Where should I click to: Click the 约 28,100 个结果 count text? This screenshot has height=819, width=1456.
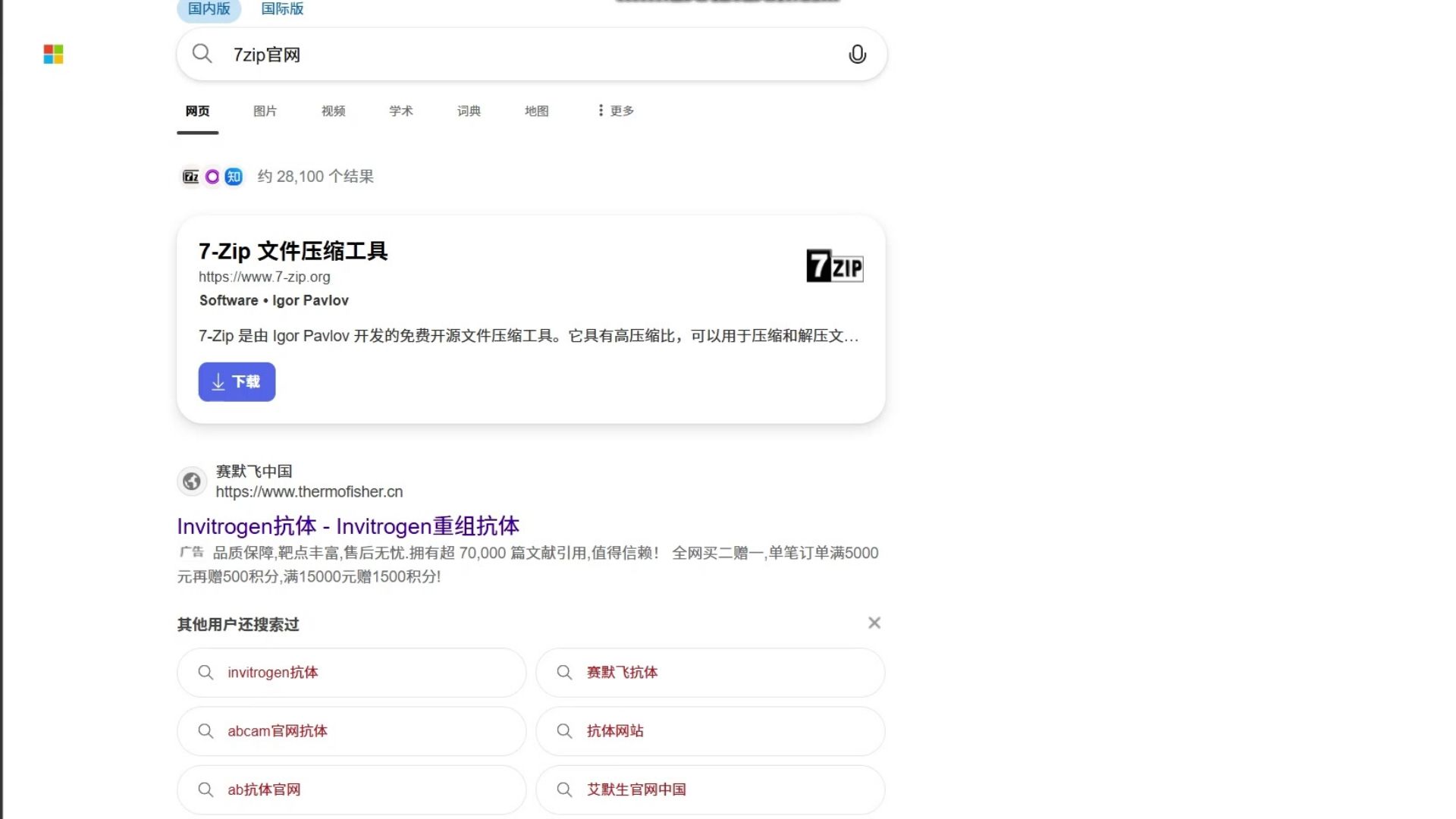coord(315,177)
